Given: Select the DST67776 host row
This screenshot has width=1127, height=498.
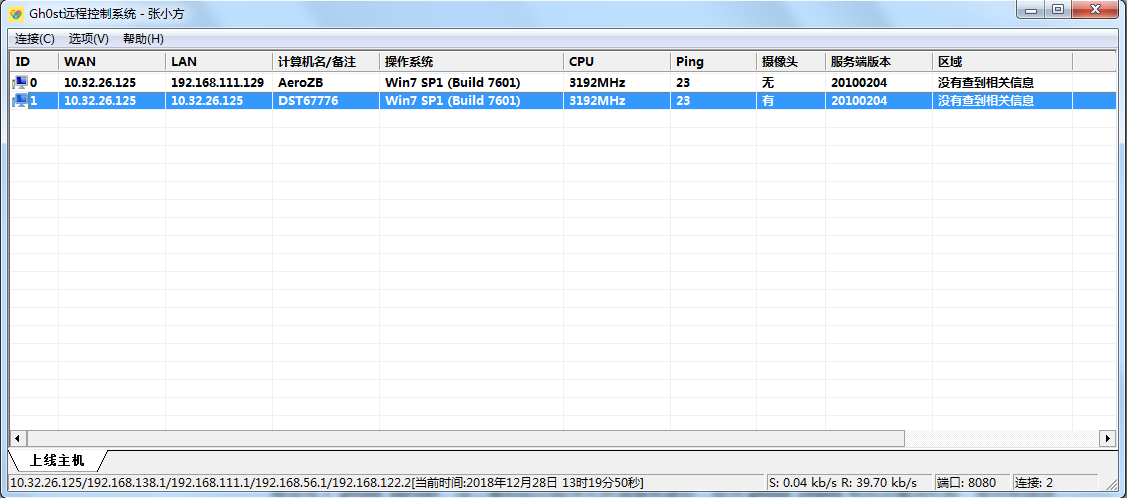Looking at the screenshot, I should pyautogui.click(x=563, y=101).
